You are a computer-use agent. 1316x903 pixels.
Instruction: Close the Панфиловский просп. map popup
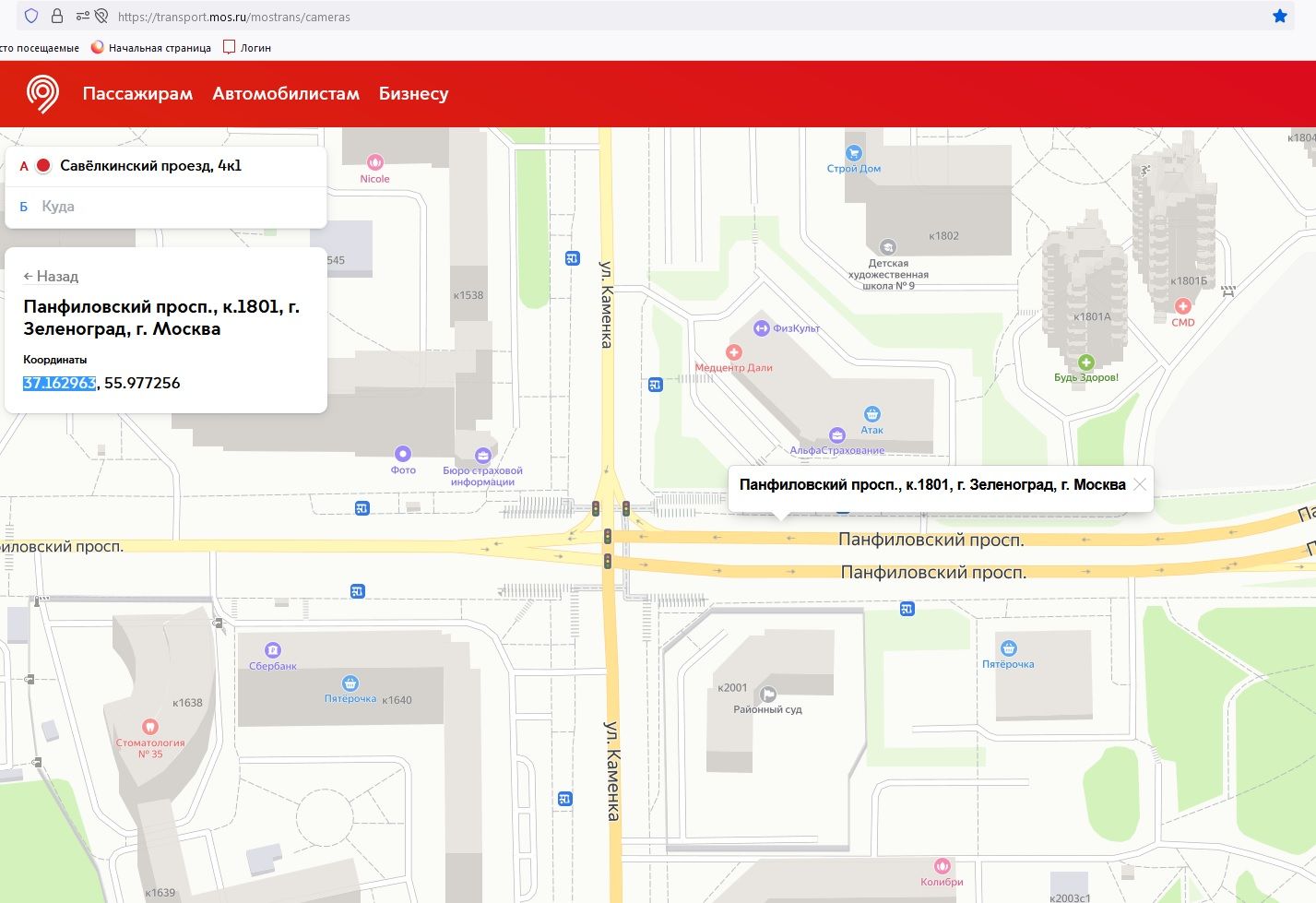point(1140,484)
